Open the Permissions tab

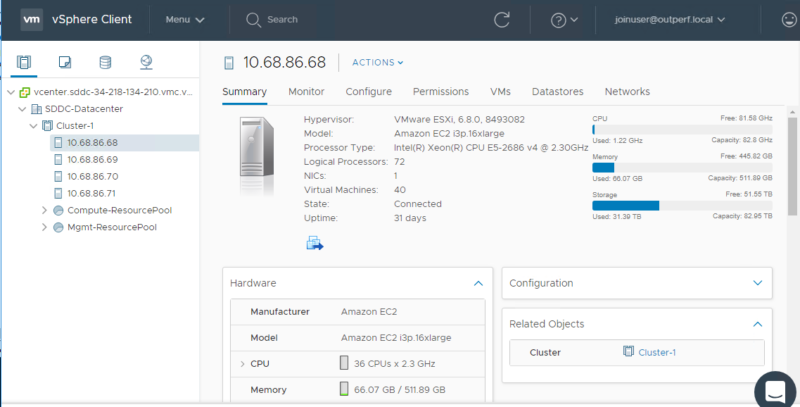click(x=441, y=92)
